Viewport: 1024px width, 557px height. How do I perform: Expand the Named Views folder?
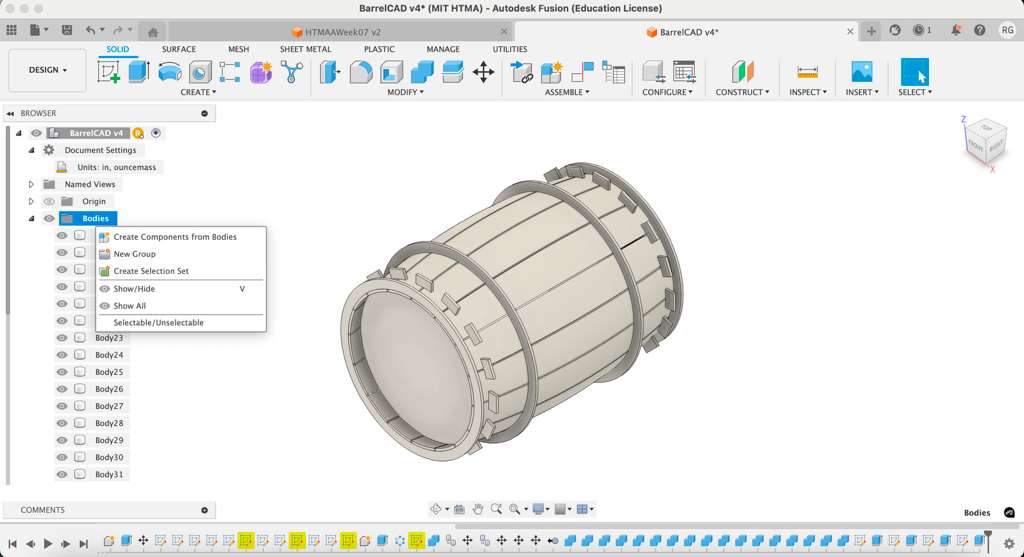pos(31,184)
